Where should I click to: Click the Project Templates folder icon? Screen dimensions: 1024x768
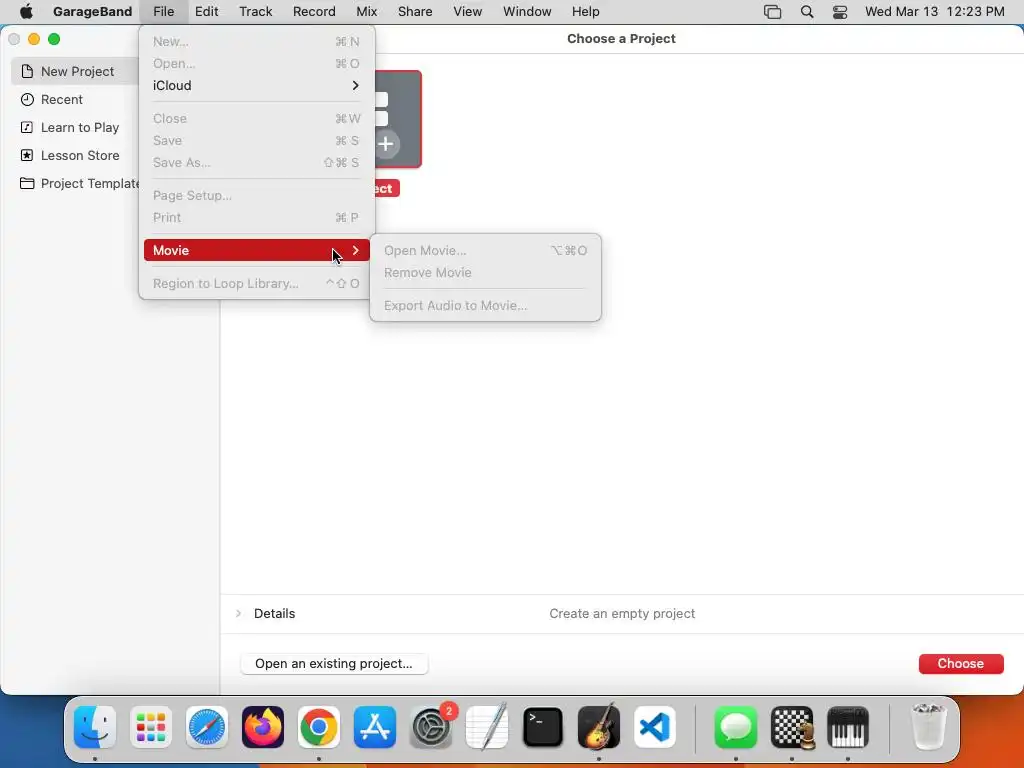tap(27, 184)
